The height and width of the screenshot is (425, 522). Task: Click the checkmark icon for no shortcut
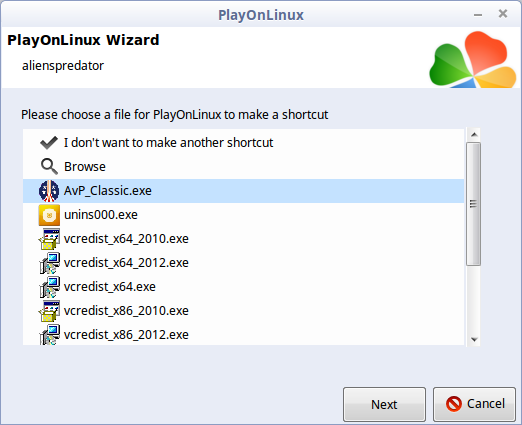click(x=49, y=143)
